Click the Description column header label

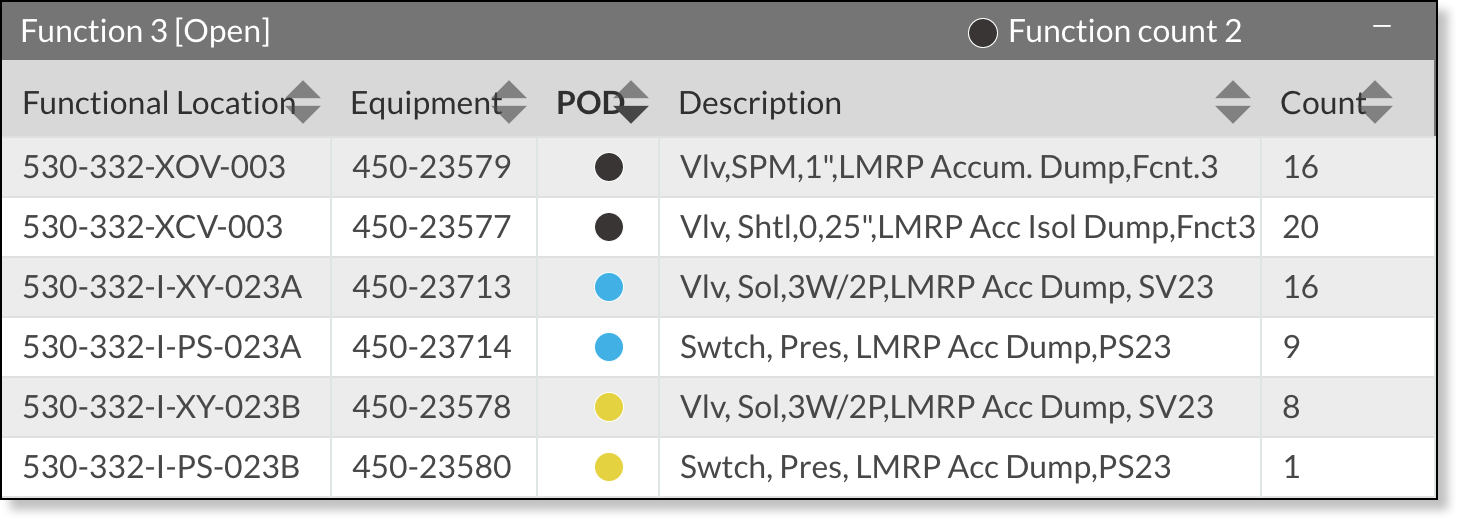[x=760, y=103]
